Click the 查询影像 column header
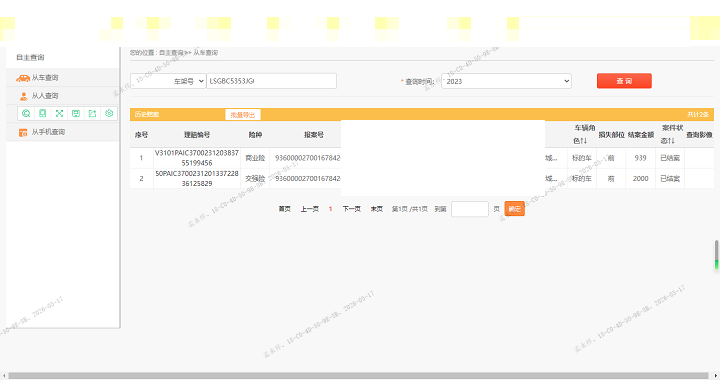The width and height of the screenshot is (720, 380). tap(699, 135)
